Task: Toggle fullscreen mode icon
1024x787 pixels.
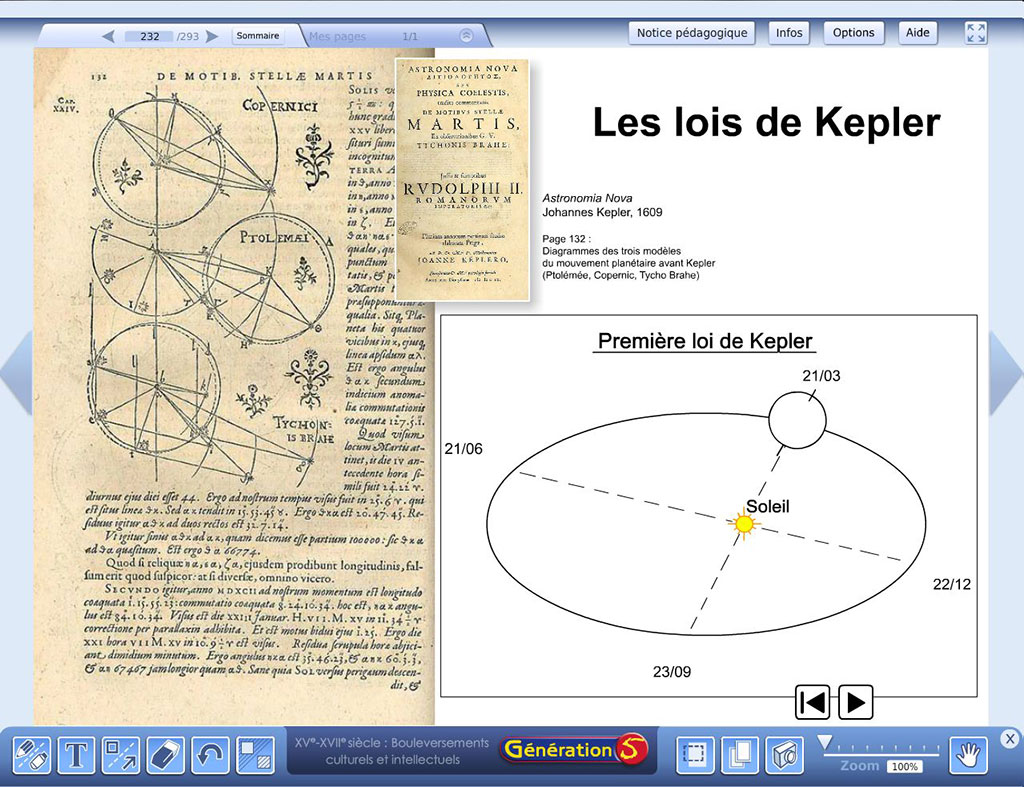Action: pos(976,33)
